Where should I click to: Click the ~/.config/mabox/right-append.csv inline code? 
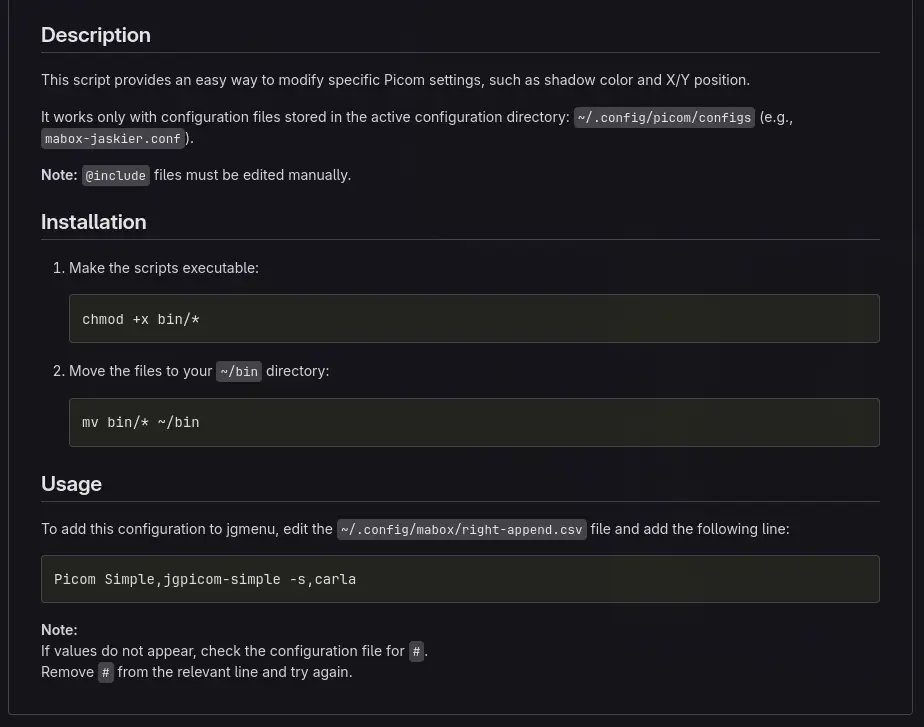click(461, 530)
